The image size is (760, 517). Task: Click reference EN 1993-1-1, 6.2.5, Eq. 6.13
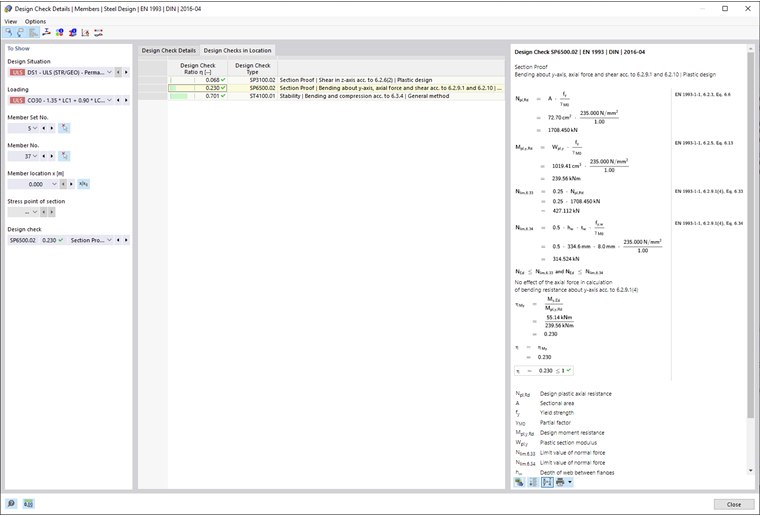(x=704, y=143)
